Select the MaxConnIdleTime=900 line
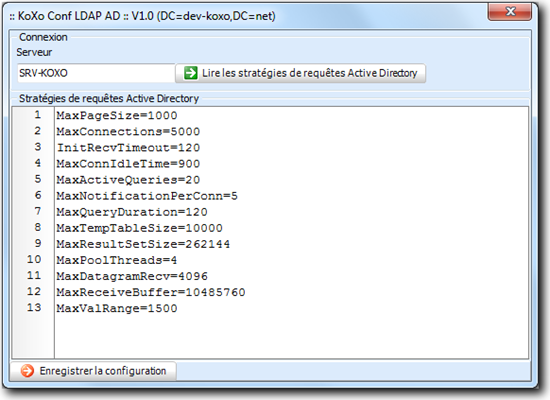The width and height of the screenshot is (550, 400). click(128, 164)
